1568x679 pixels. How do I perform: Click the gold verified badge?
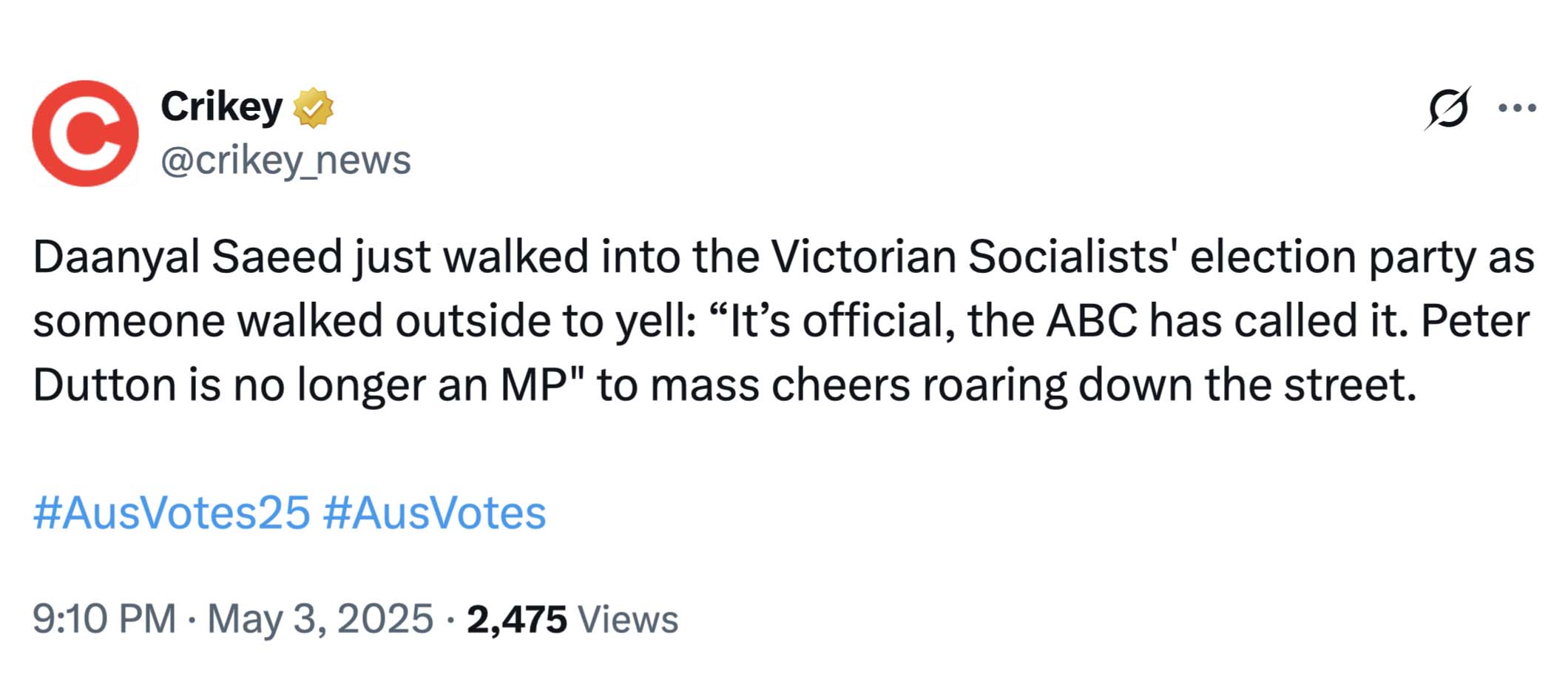pyautogui.click(x=314, y=108)
